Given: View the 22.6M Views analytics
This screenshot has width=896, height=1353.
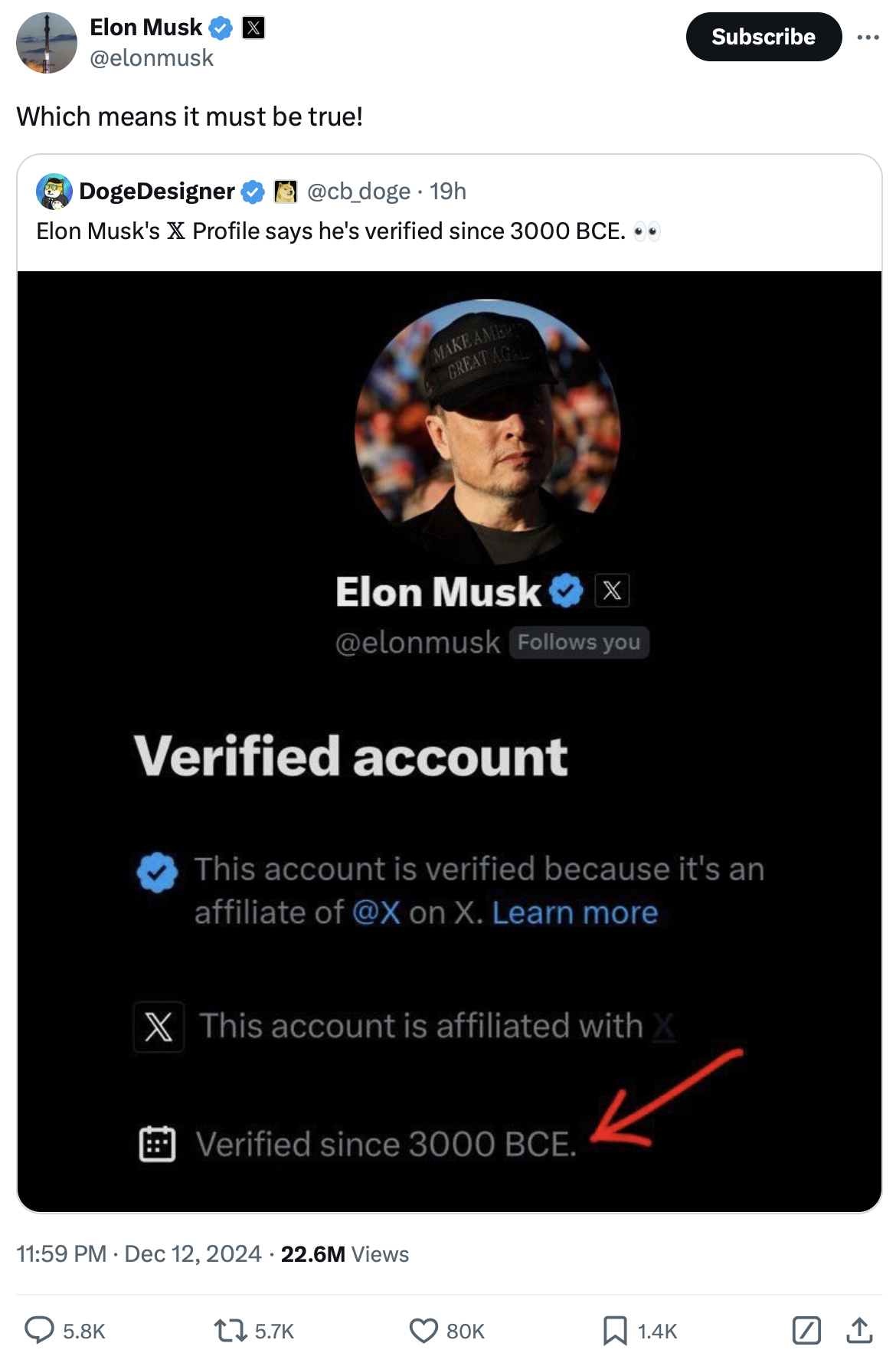Looking at the screenshot, I should [x=345, y=1254].
